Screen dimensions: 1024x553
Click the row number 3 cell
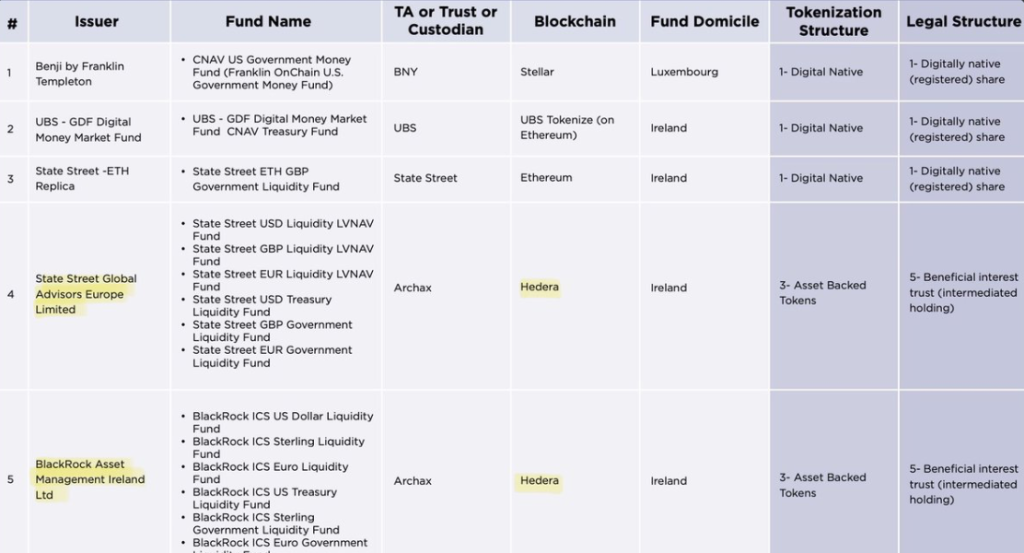tap(11, 179)
